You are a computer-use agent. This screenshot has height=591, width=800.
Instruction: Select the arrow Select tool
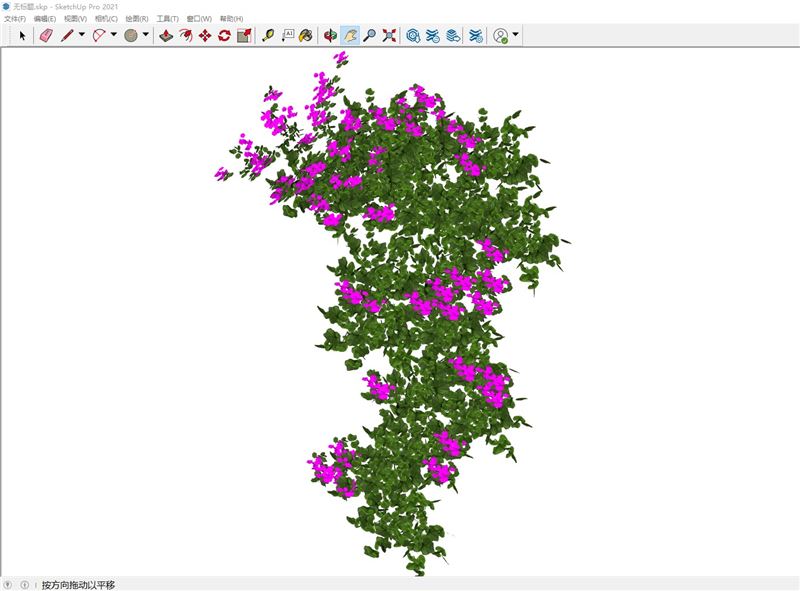pyautogui.click(x=22, y=36)
